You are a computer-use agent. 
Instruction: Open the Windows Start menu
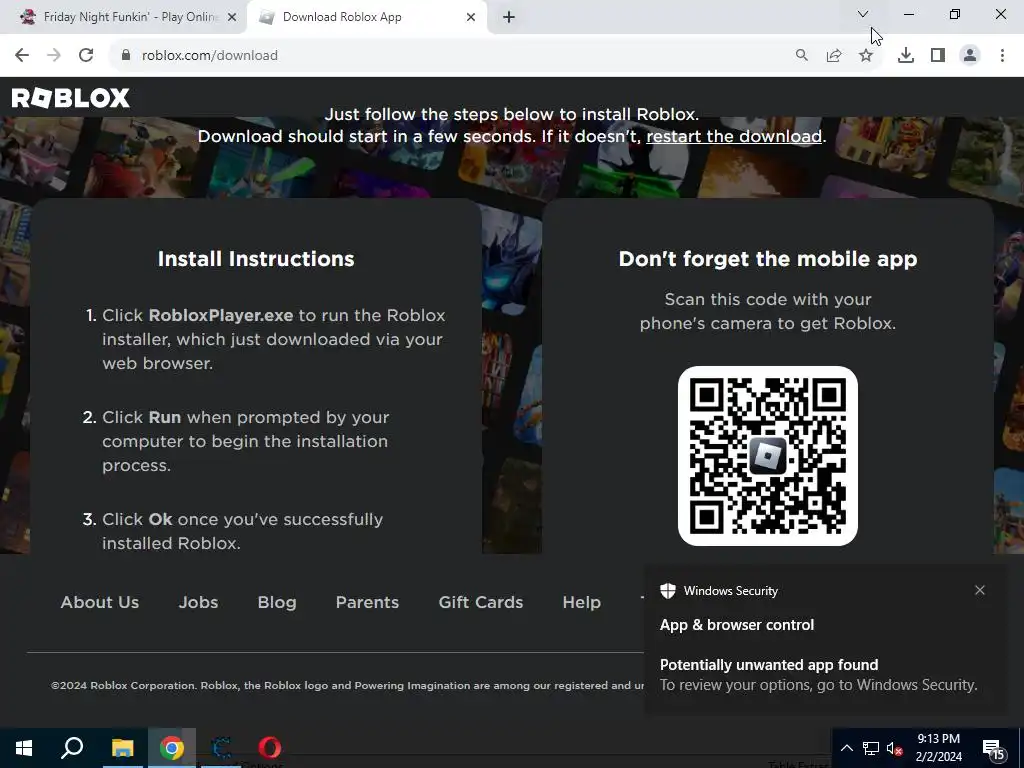pyautogui.click(x=24, y=748)
